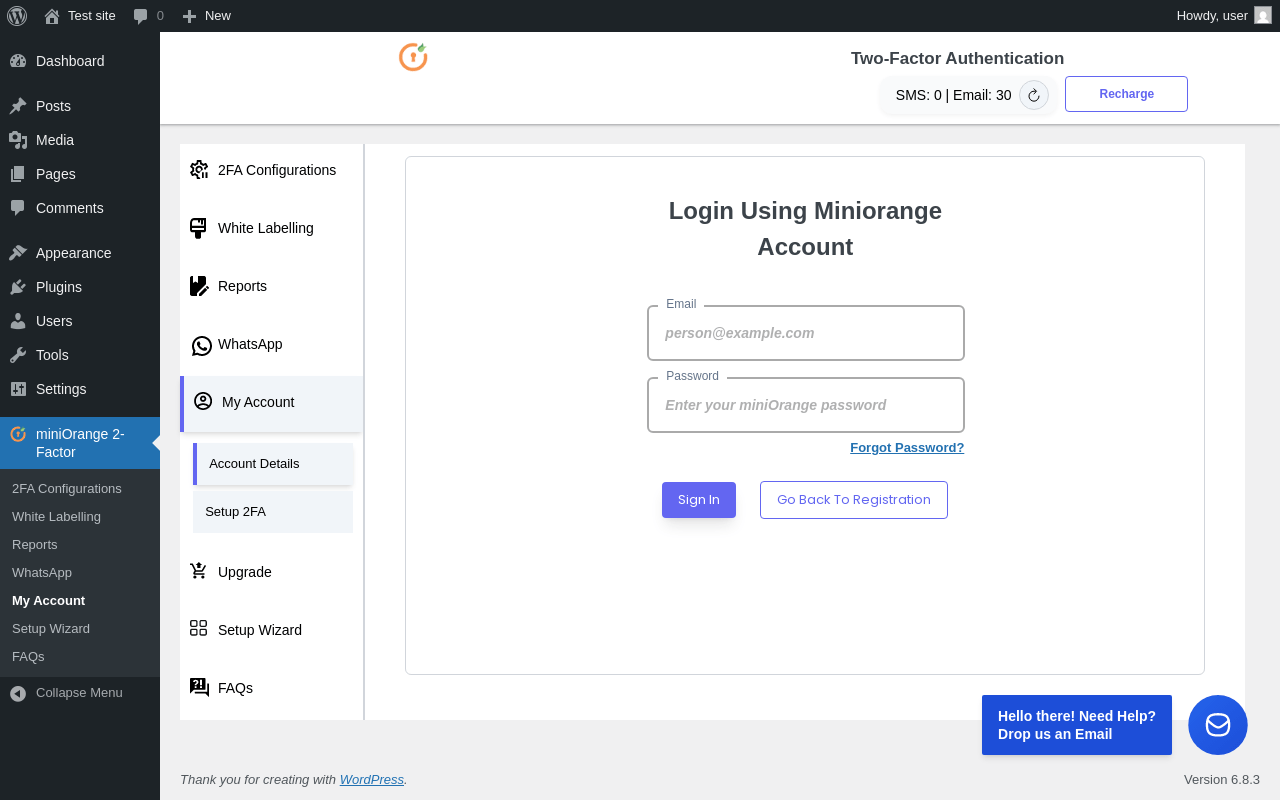This screenshot has height=800, width=1280.
Task: Open Users in WordPress sidebar
Action: pos(80,321)
